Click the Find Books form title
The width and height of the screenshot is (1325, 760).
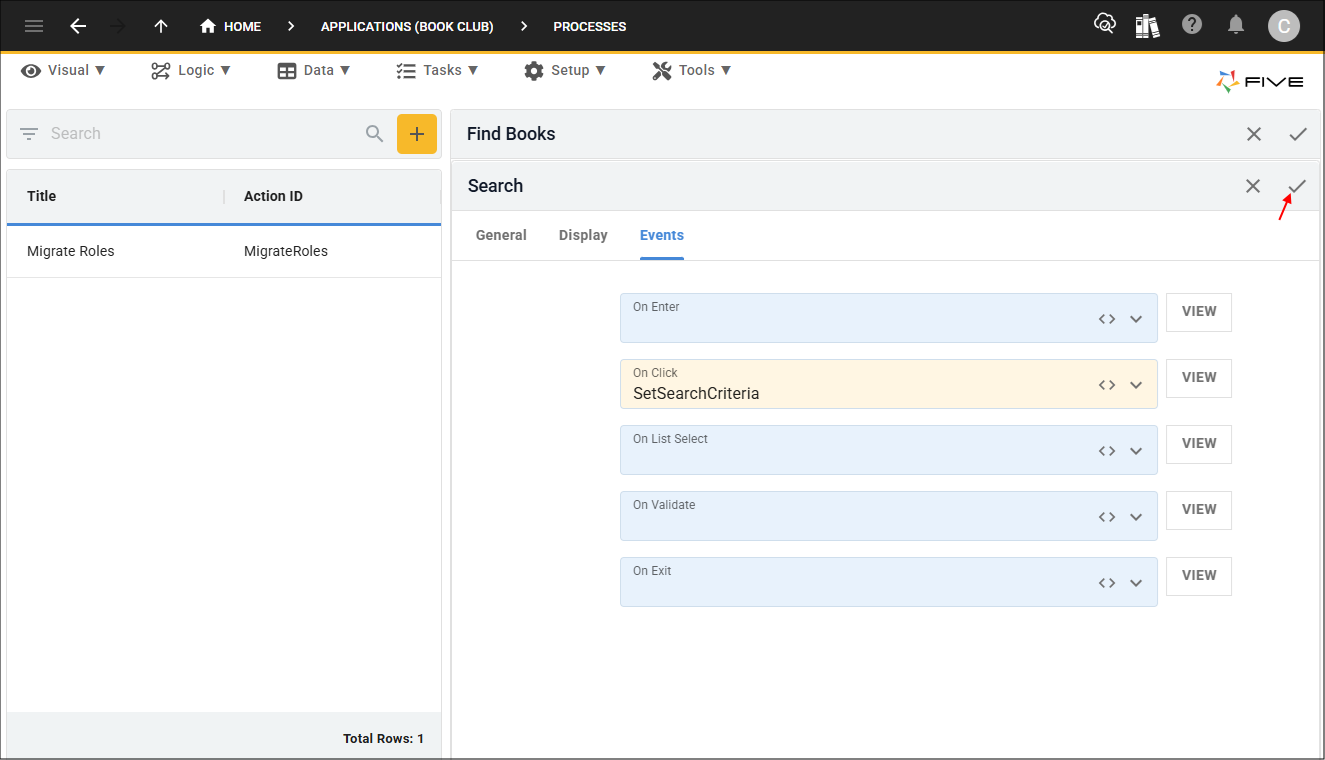coord(511,134)
